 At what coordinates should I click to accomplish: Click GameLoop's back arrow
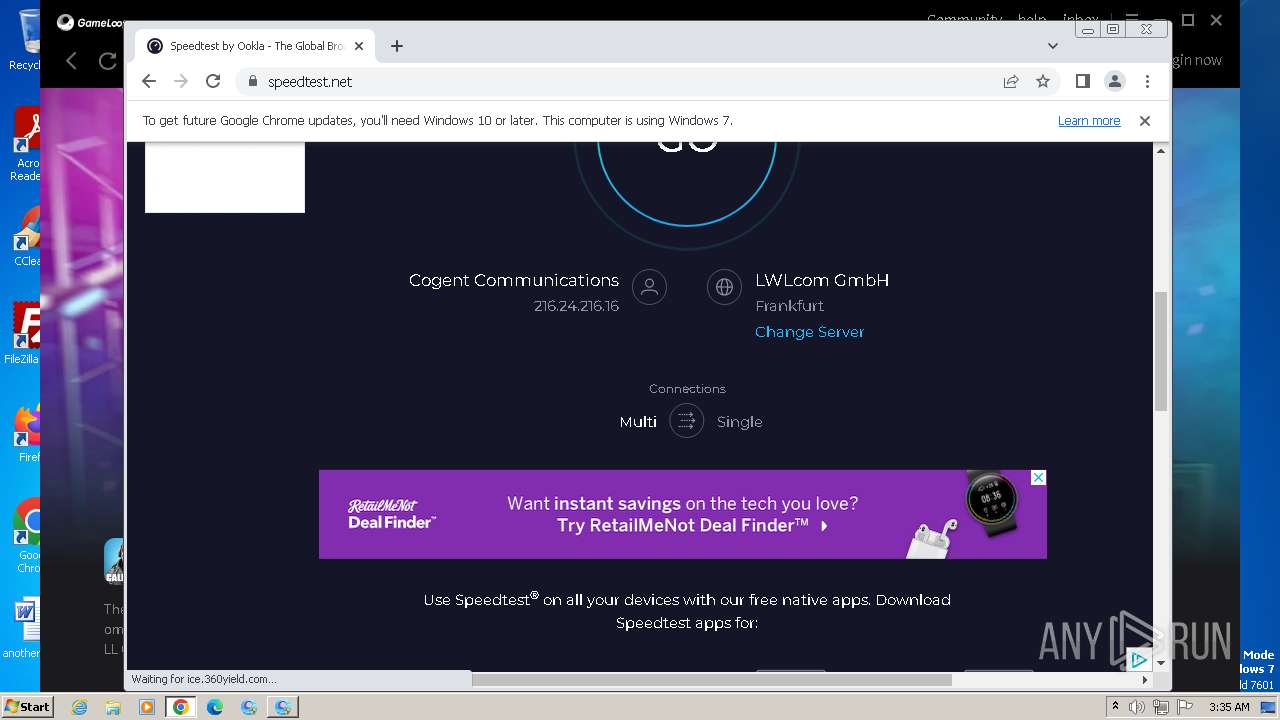click(71, 61)
